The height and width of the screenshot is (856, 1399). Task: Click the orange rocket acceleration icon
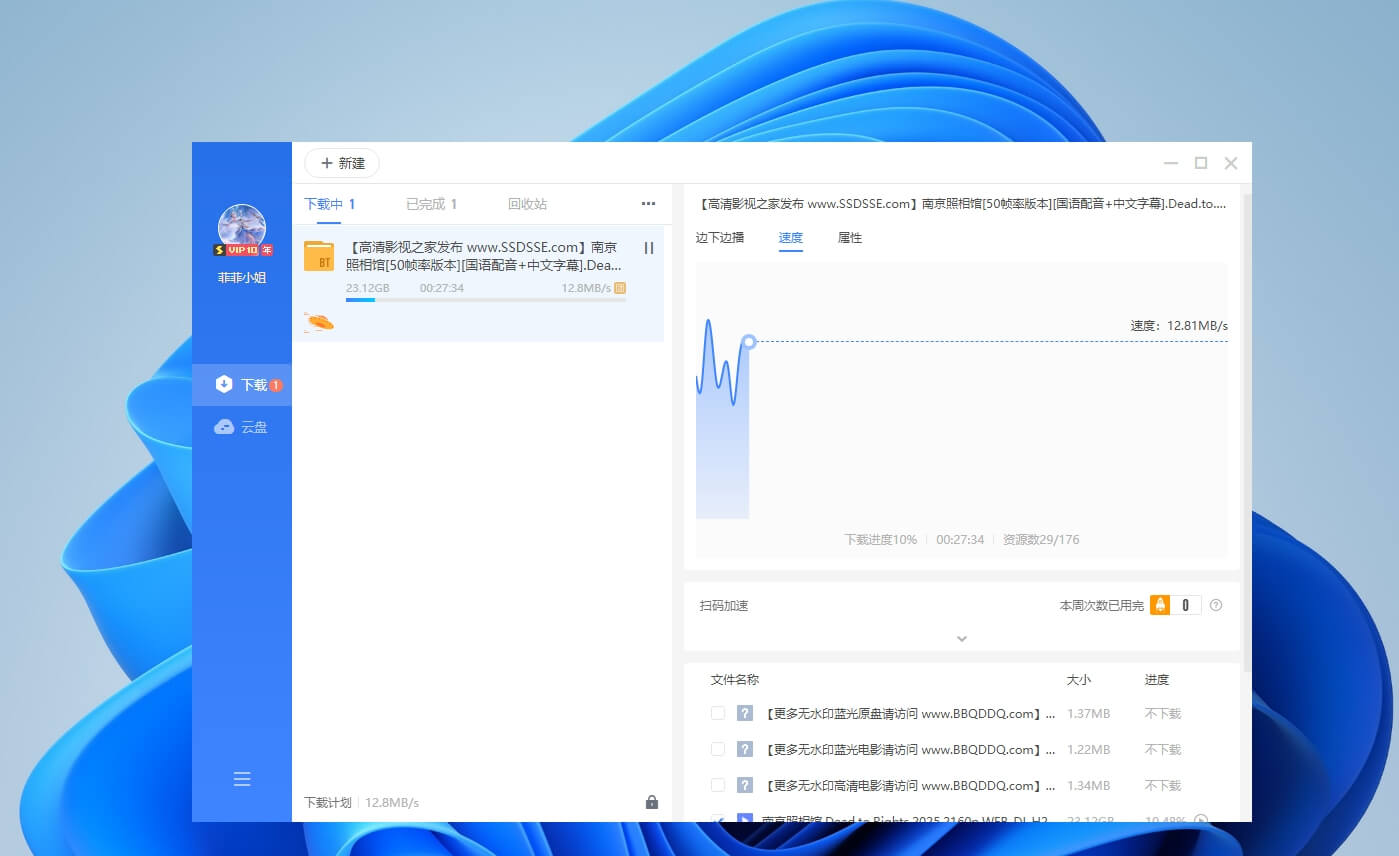(318, 320)
